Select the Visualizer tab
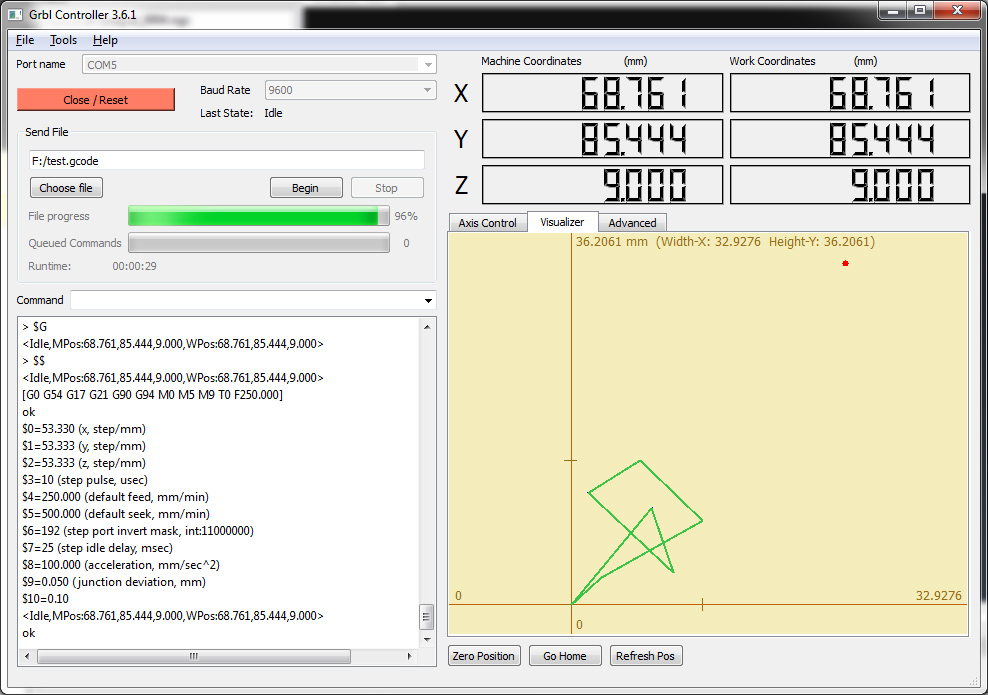This screenshot has height=695, width=988. [x=561, y=222]
